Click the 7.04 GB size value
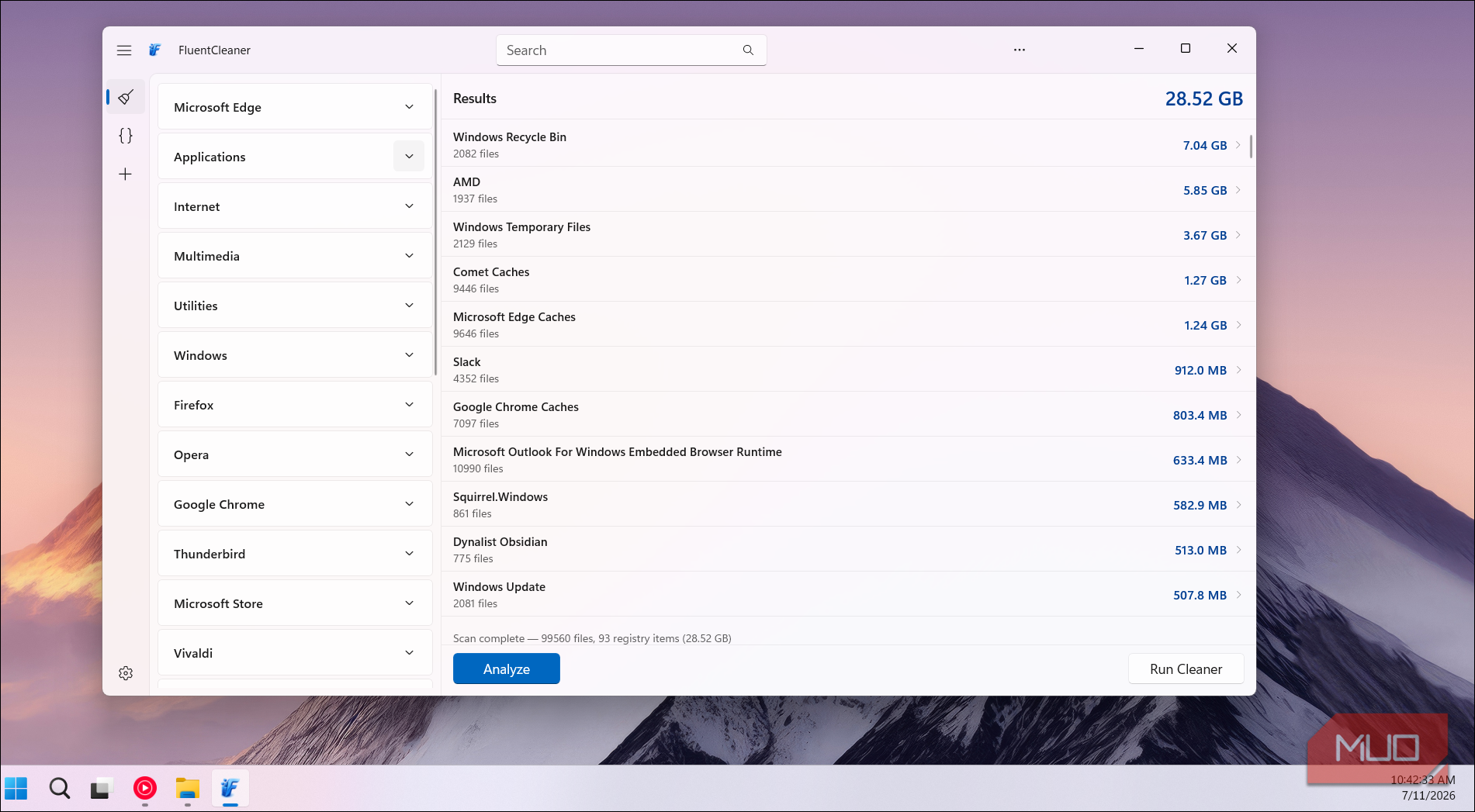This screenshot has height=812, width=1475. (1205, 146)
